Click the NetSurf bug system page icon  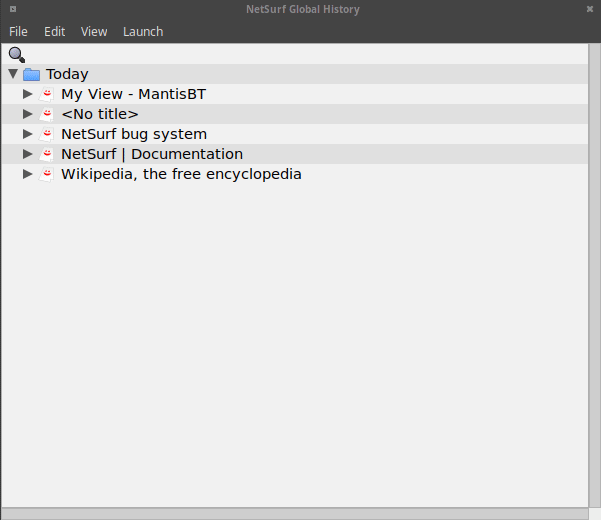click(x=46, y=134)
